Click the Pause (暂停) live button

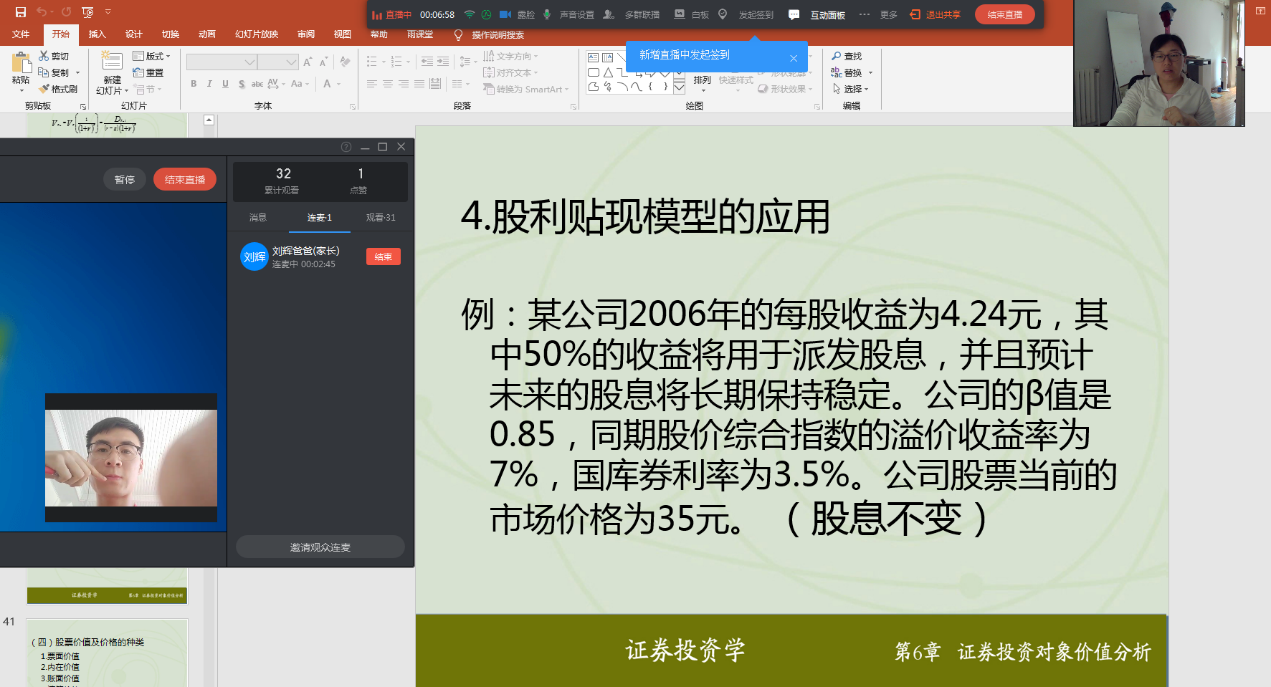(x=124, y=180)
